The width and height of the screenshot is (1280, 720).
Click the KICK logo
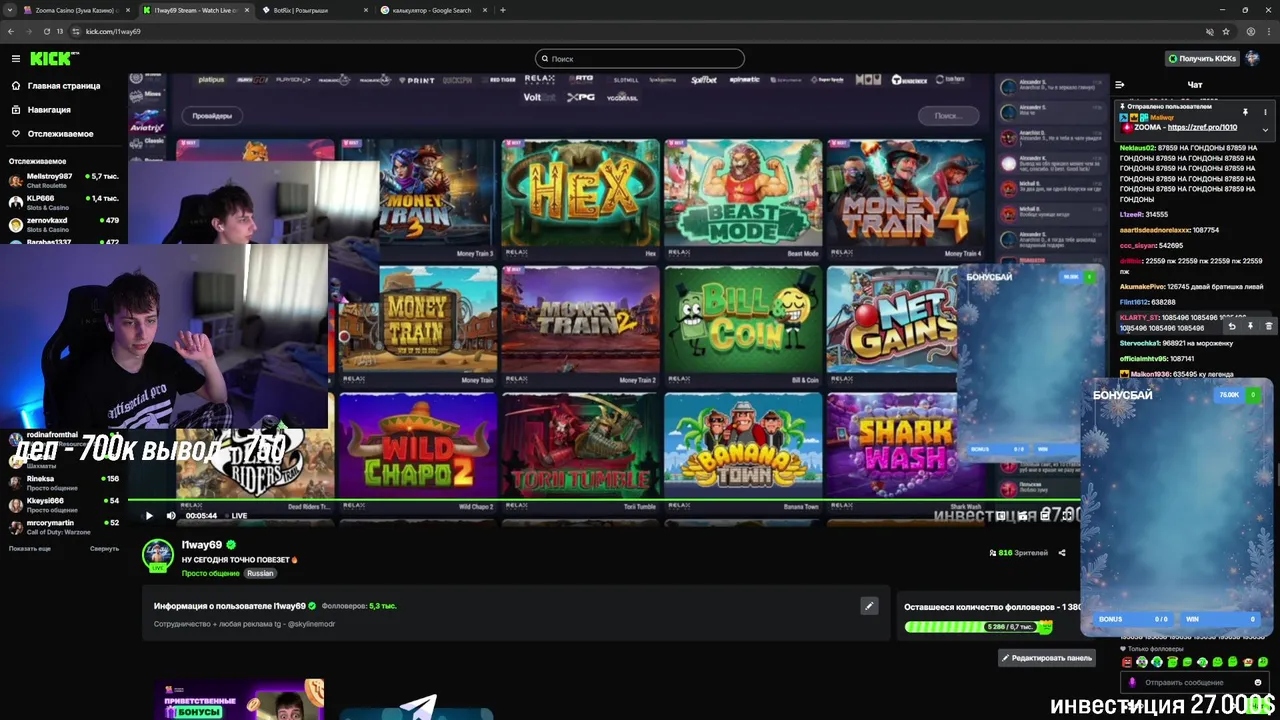[50, 59]
